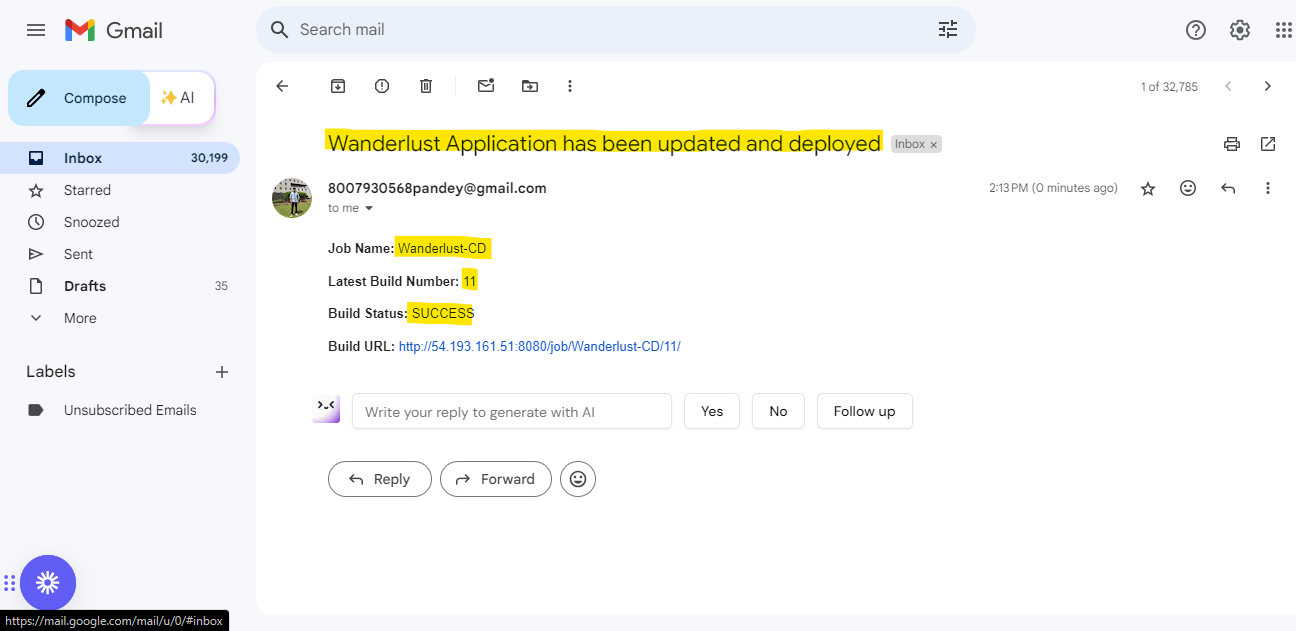Open the Unsubscribed Emails label
The image size is (1296, 631).
tap(120, 410)
